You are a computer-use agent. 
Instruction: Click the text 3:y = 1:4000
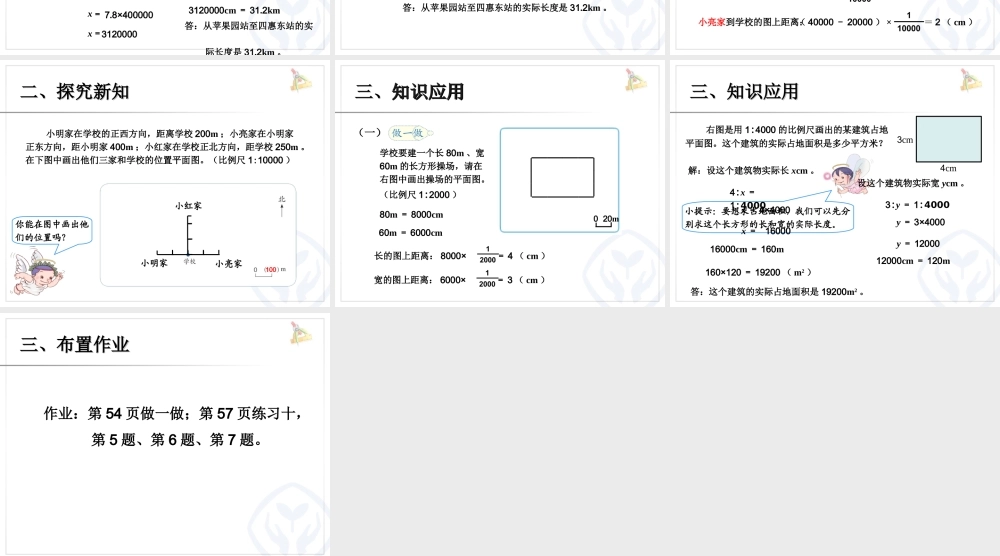pos(917,205)
